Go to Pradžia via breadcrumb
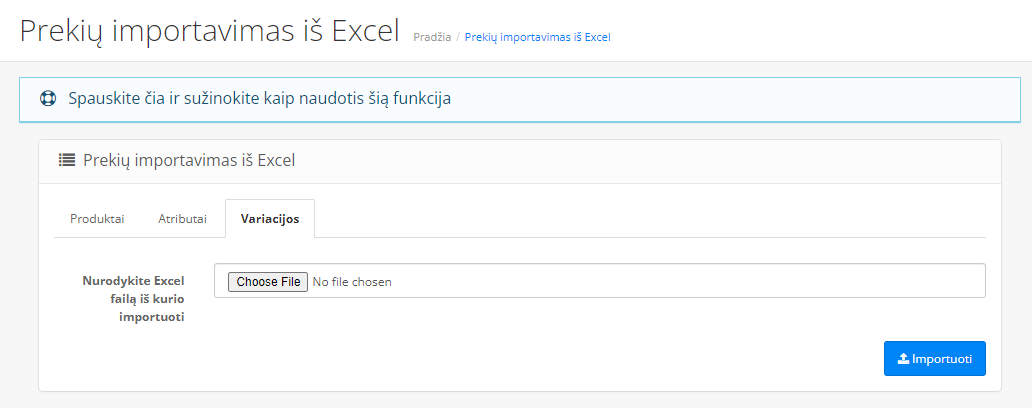This screenshot has width=1032, height=408. pyautogui.click(x=432, y=38)
